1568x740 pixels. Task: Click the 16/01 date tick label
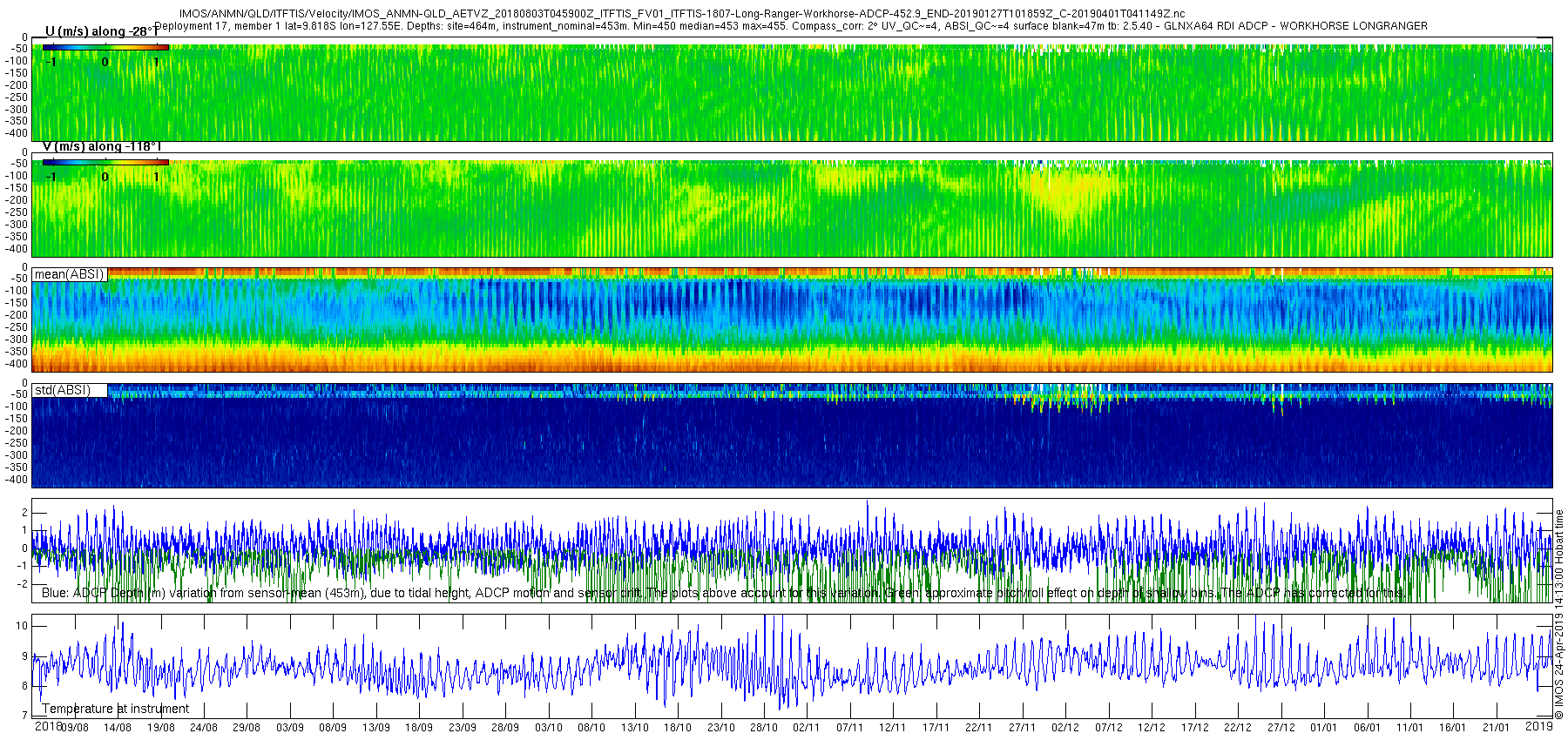1453,728
